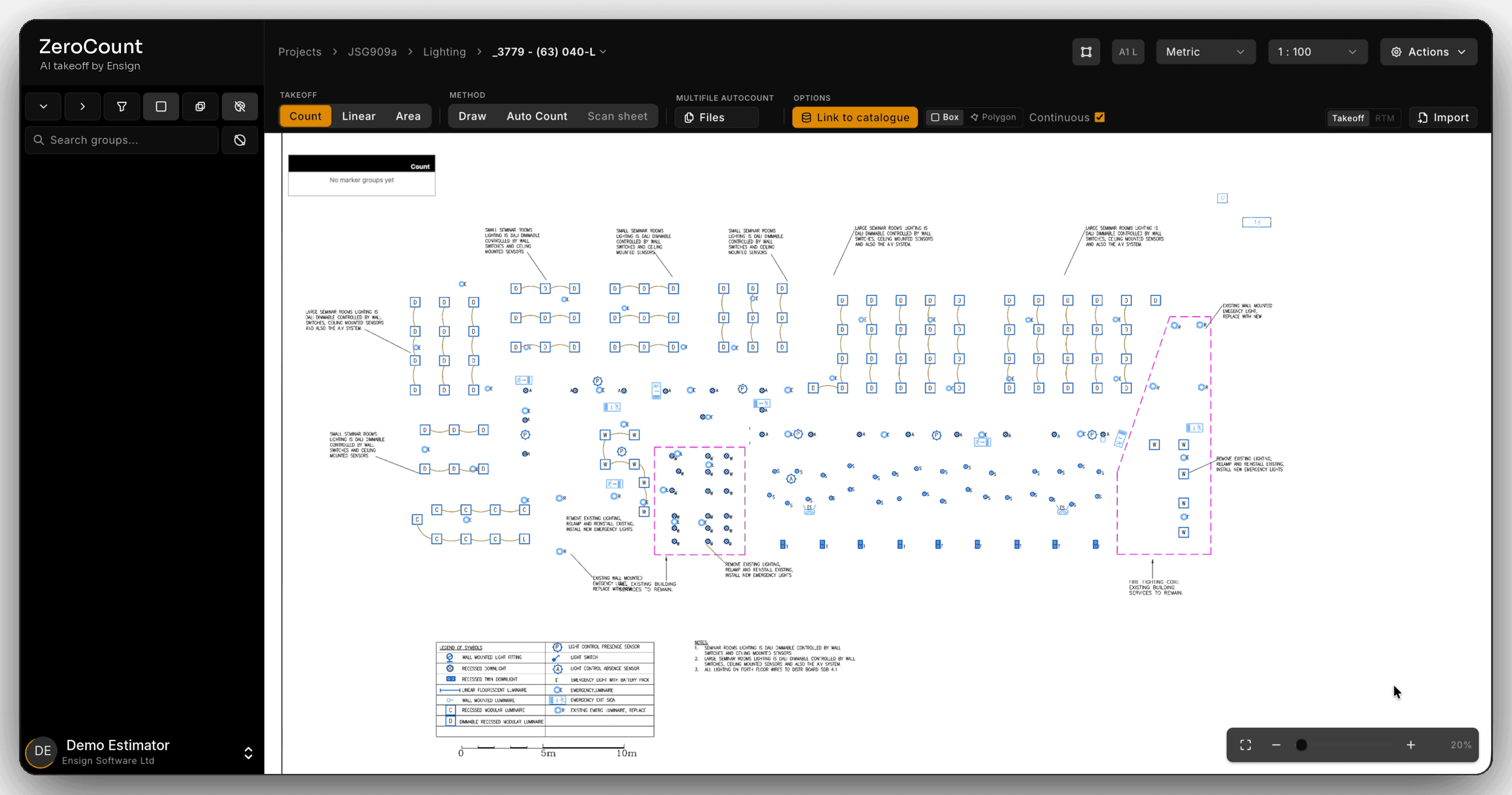The height and width of the screenshot is (795, 1512).
Task: Open the JSG909a breadcrumb link
Action: 372,52
